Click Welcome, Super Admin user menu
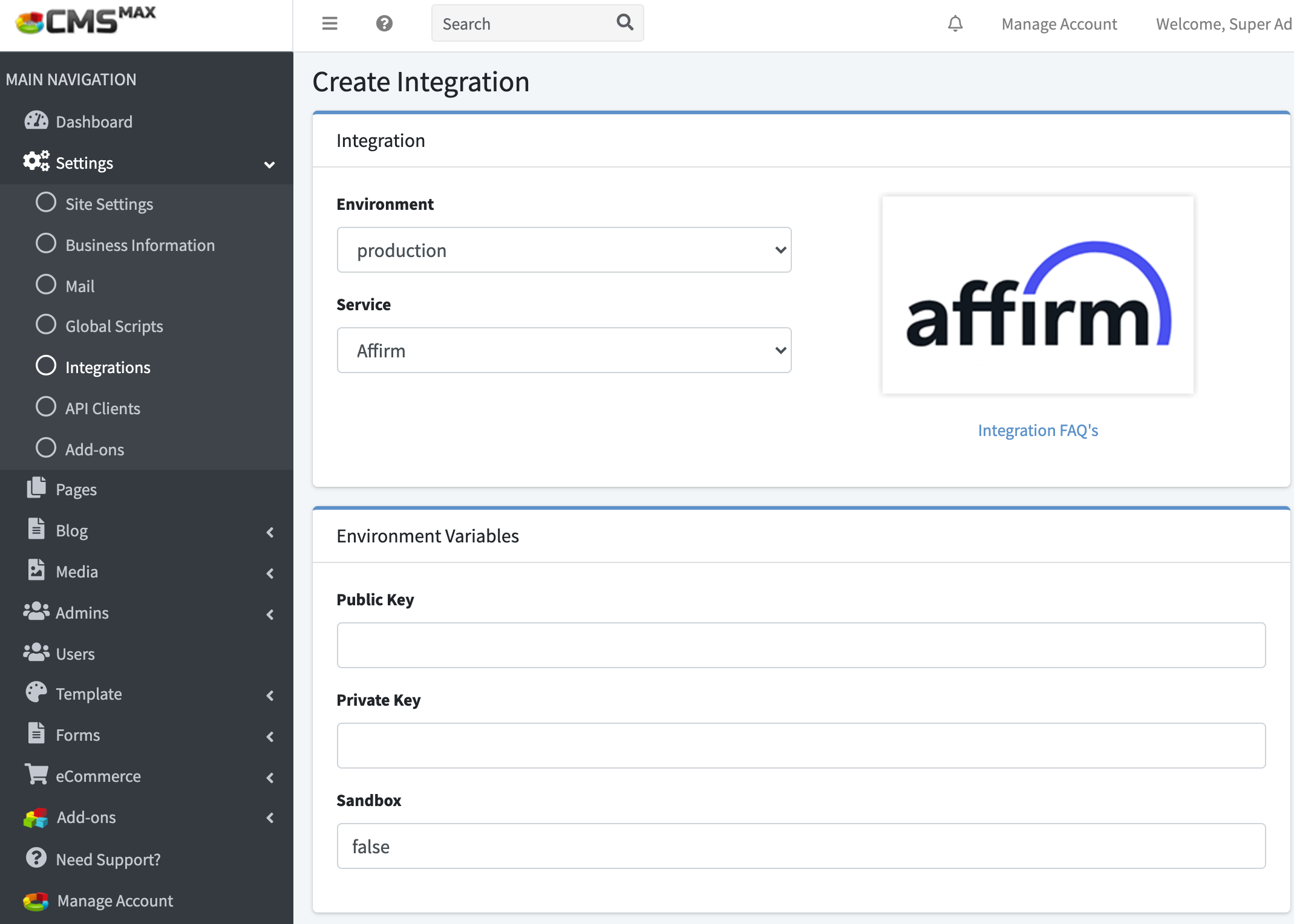This screenshot has width=1294, height=924. pos(1224,24)
